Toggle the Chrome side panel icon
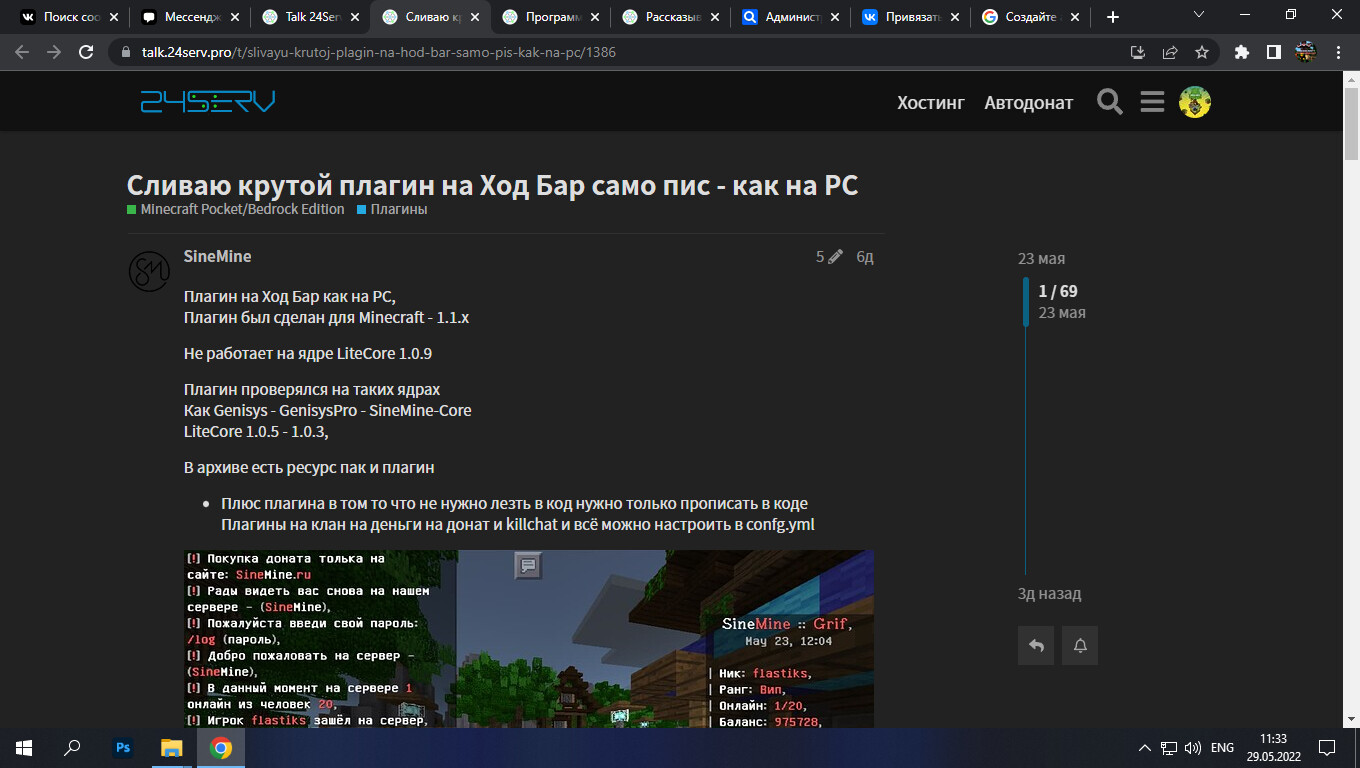Image resolution: width=1360 pixels, height=768 pixels. pos(1274,52)
